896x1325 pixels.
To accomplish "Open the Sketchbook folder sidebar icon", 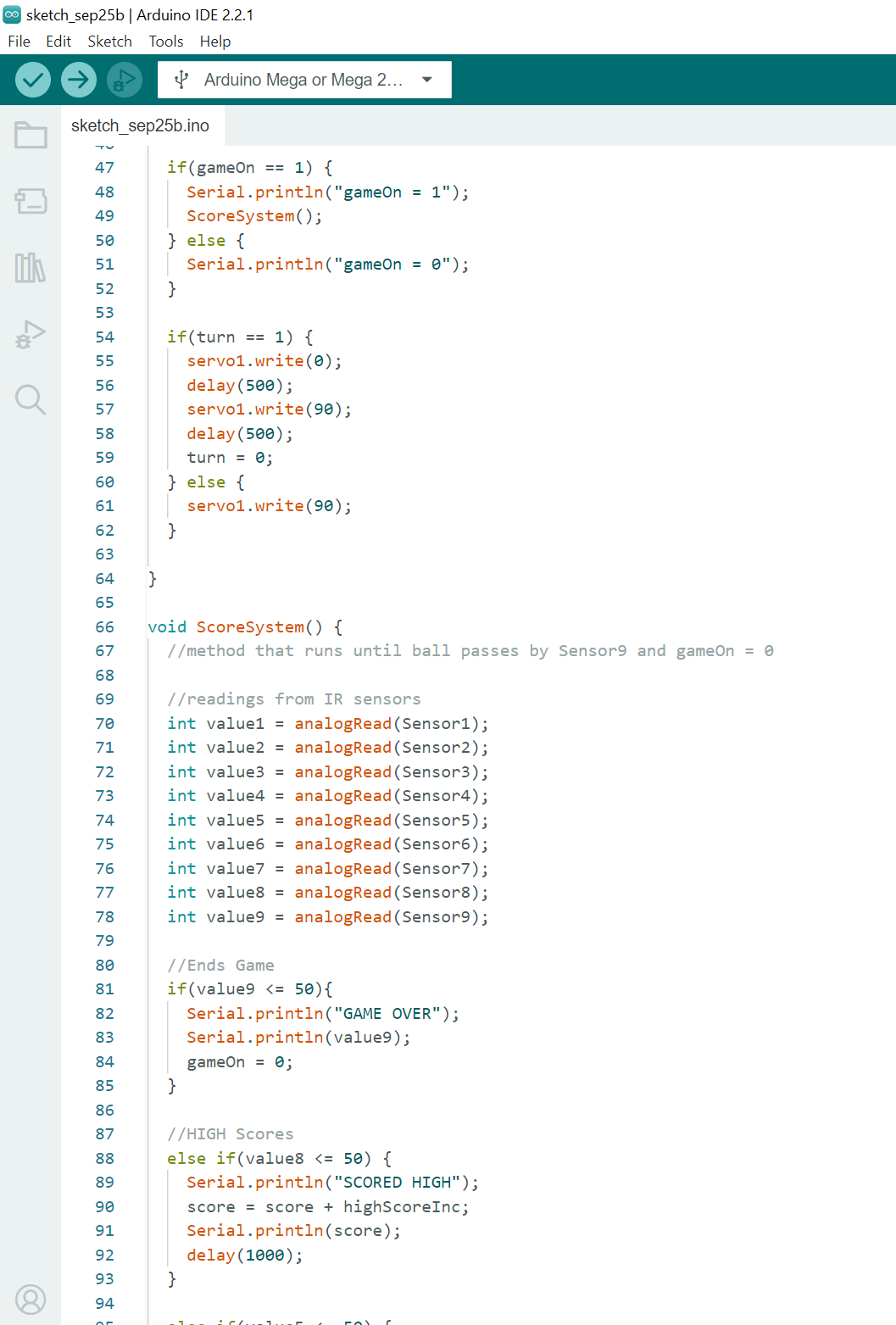I will [30, 134].
